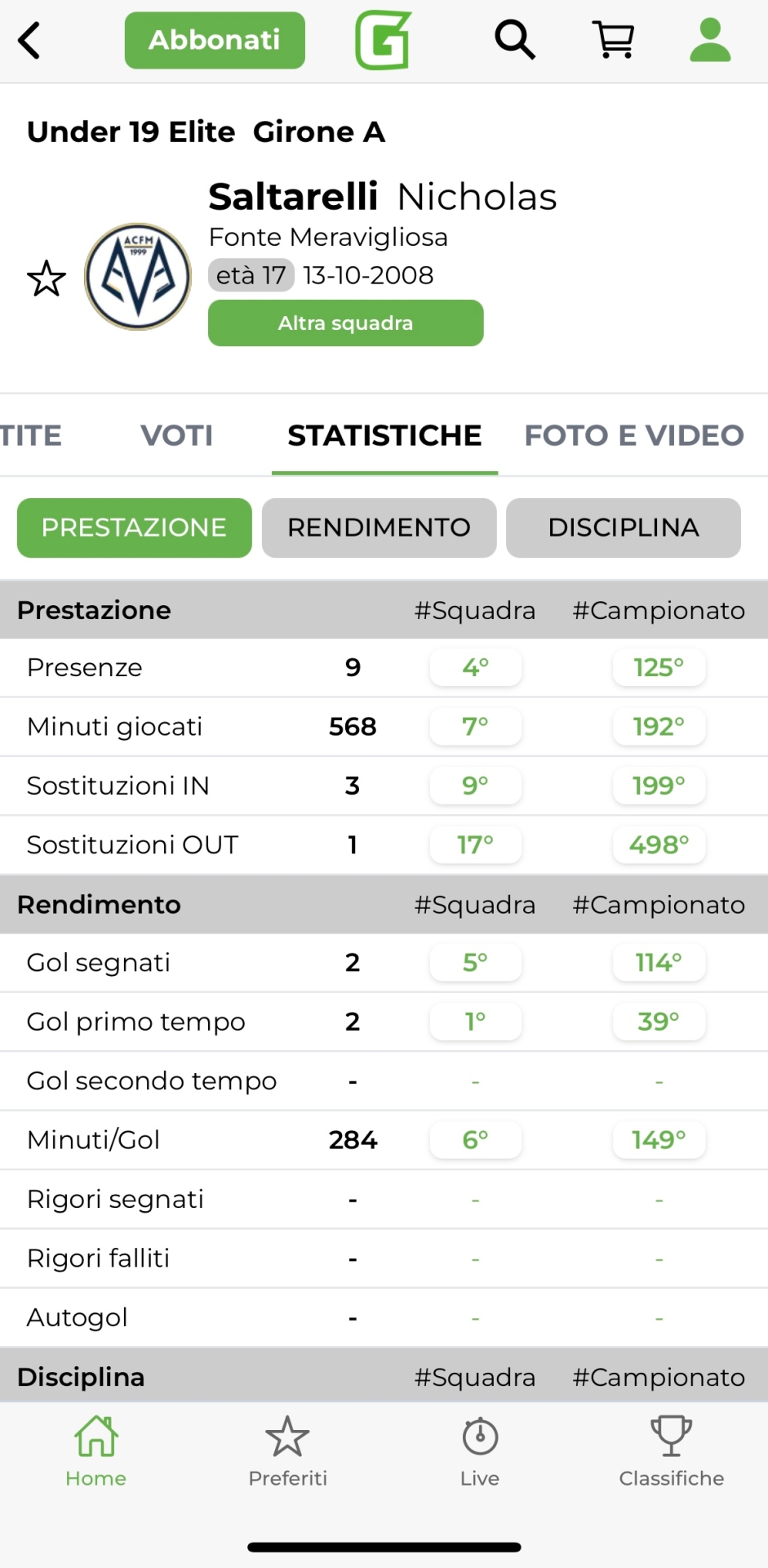Open Classifiche trophy tab

click(x=671, y=1451)
